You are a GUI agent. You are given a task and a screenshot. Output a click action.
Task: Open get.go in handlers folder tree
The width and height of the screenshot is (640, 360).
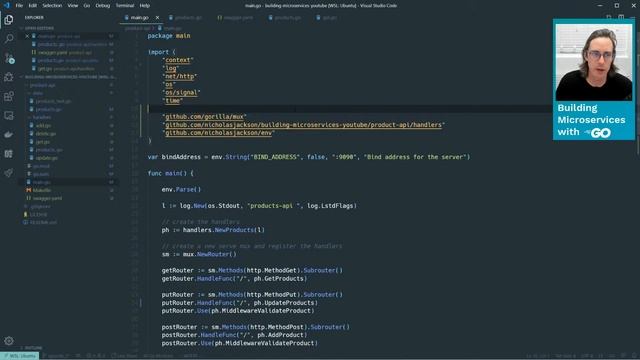(x=42, y=142)
